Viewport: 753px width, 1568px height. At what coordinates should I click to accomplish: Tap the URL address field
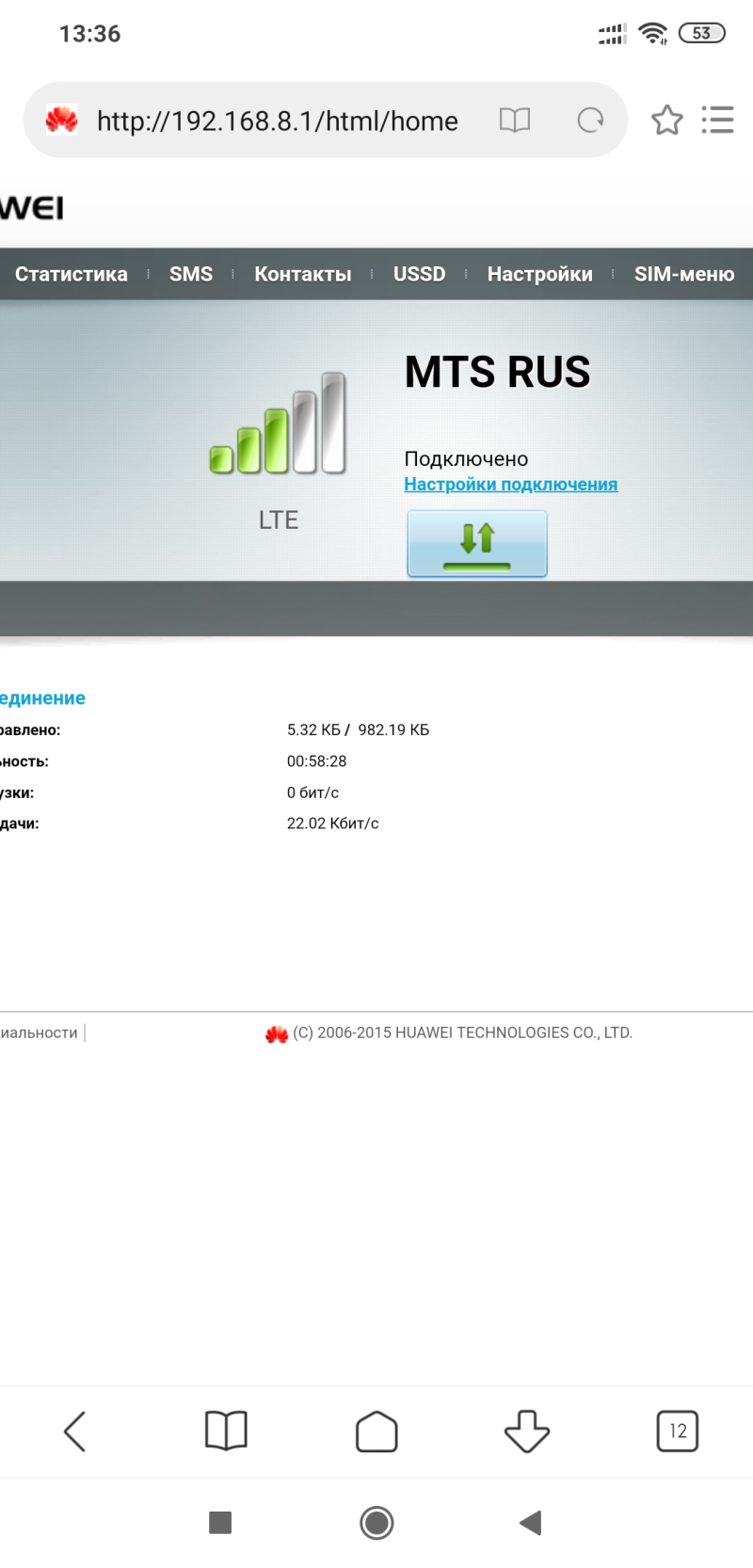278,120
